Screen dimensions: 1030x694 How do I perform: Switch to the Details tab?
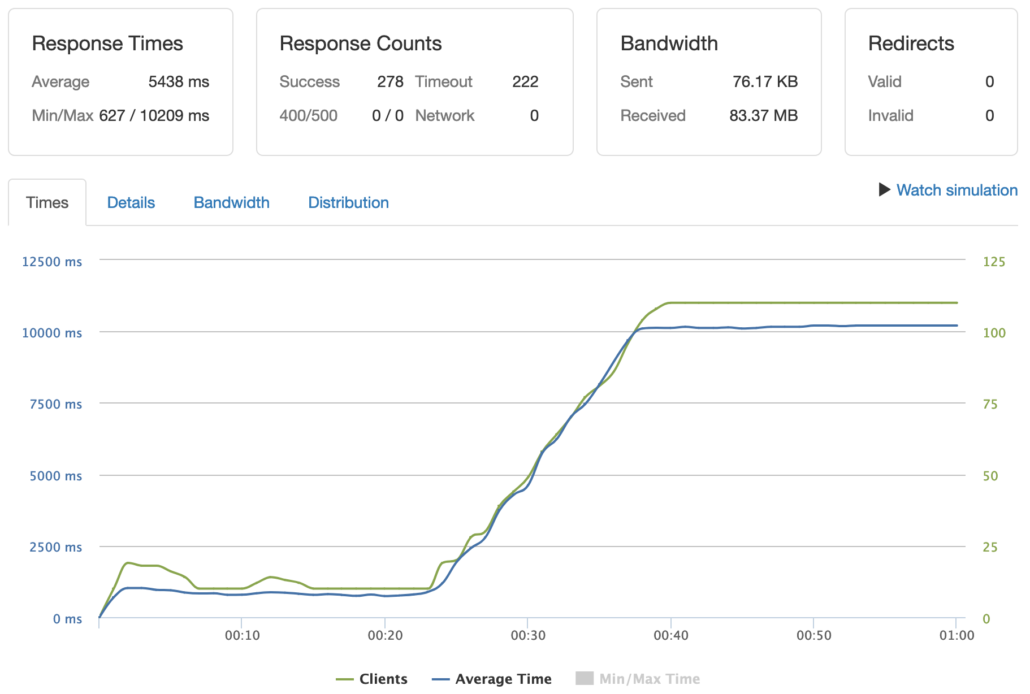[131, 202]
